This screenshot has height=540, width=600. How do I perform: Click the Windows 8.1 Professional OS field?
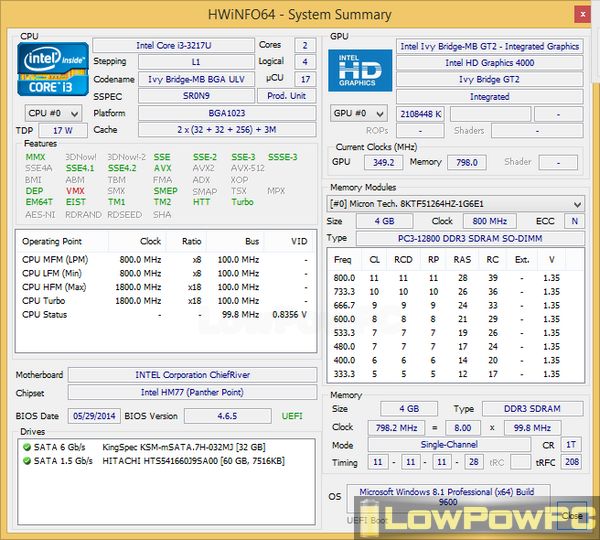tap(448, 497)
